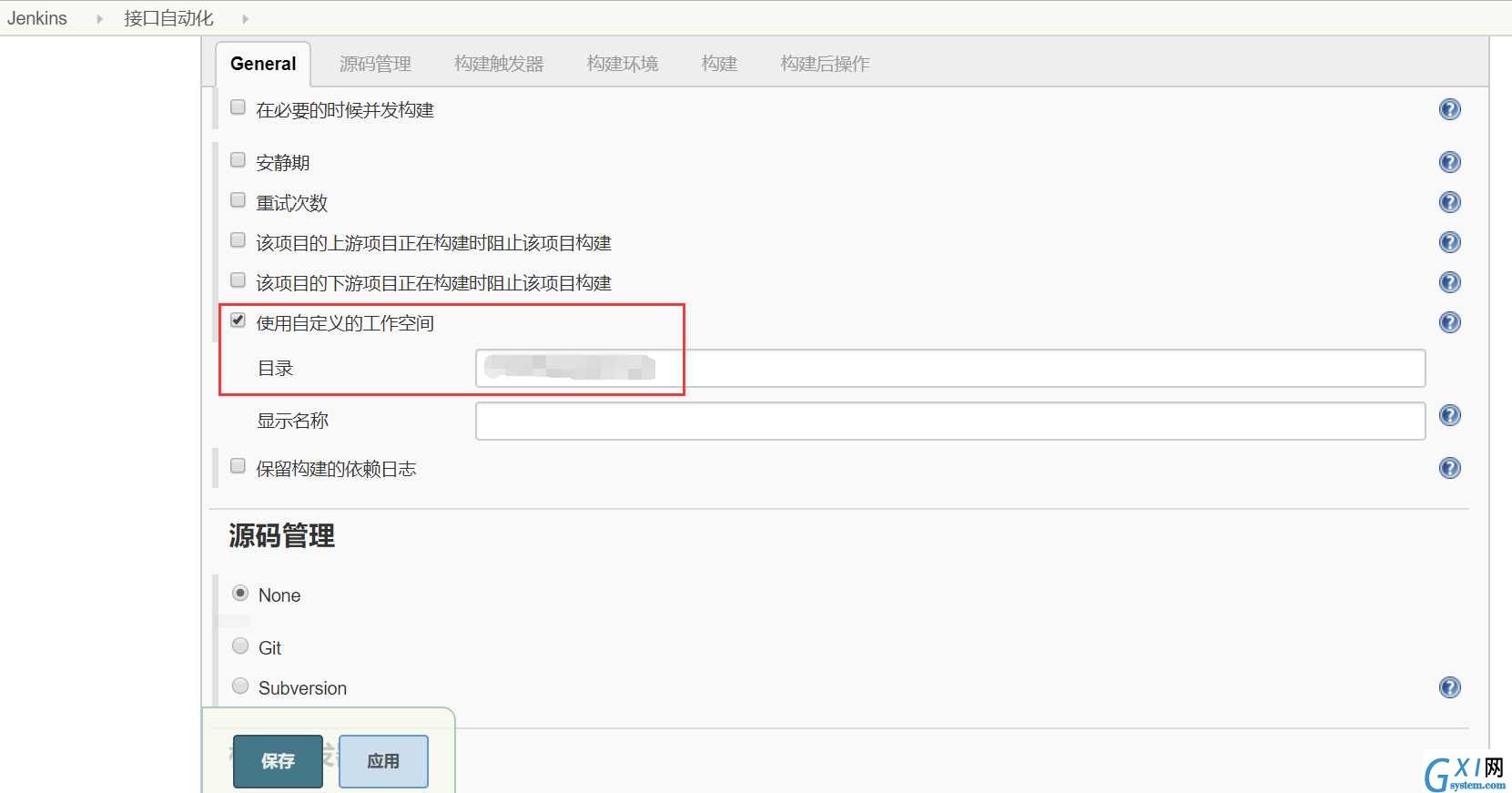Select the Subversion radio button
The height and width of the screenshot is (793, 1512).
coord(240,686)
